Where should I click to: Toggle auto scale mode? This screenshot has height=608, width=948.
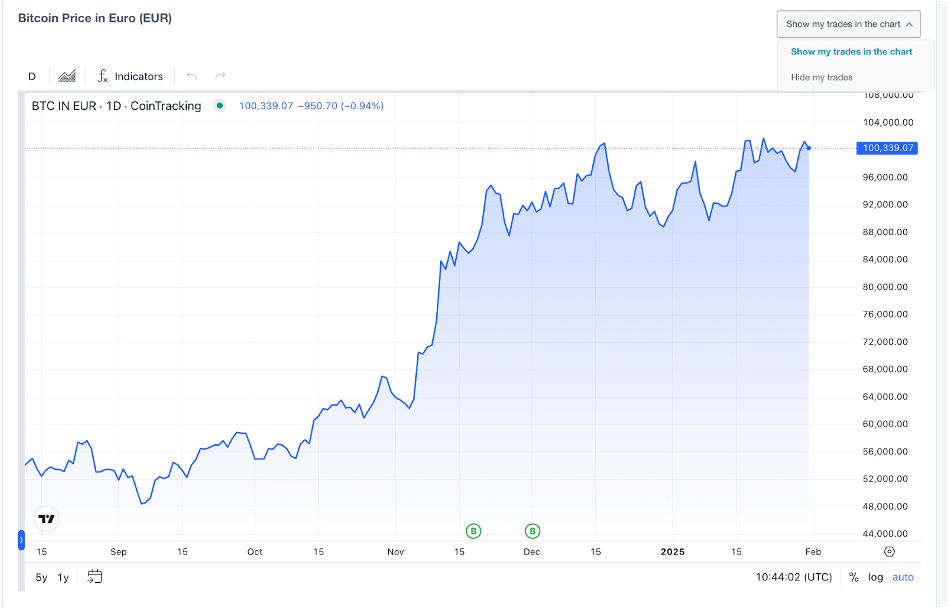[x=903, y=577]
